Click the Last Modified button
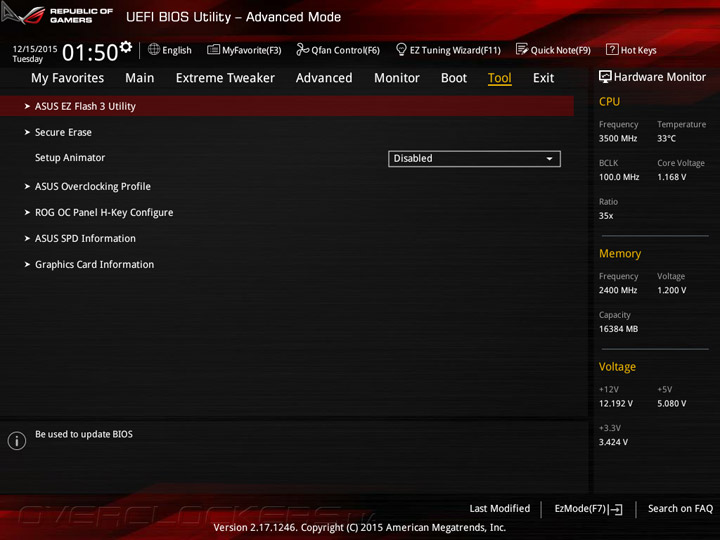 point(500,508)
